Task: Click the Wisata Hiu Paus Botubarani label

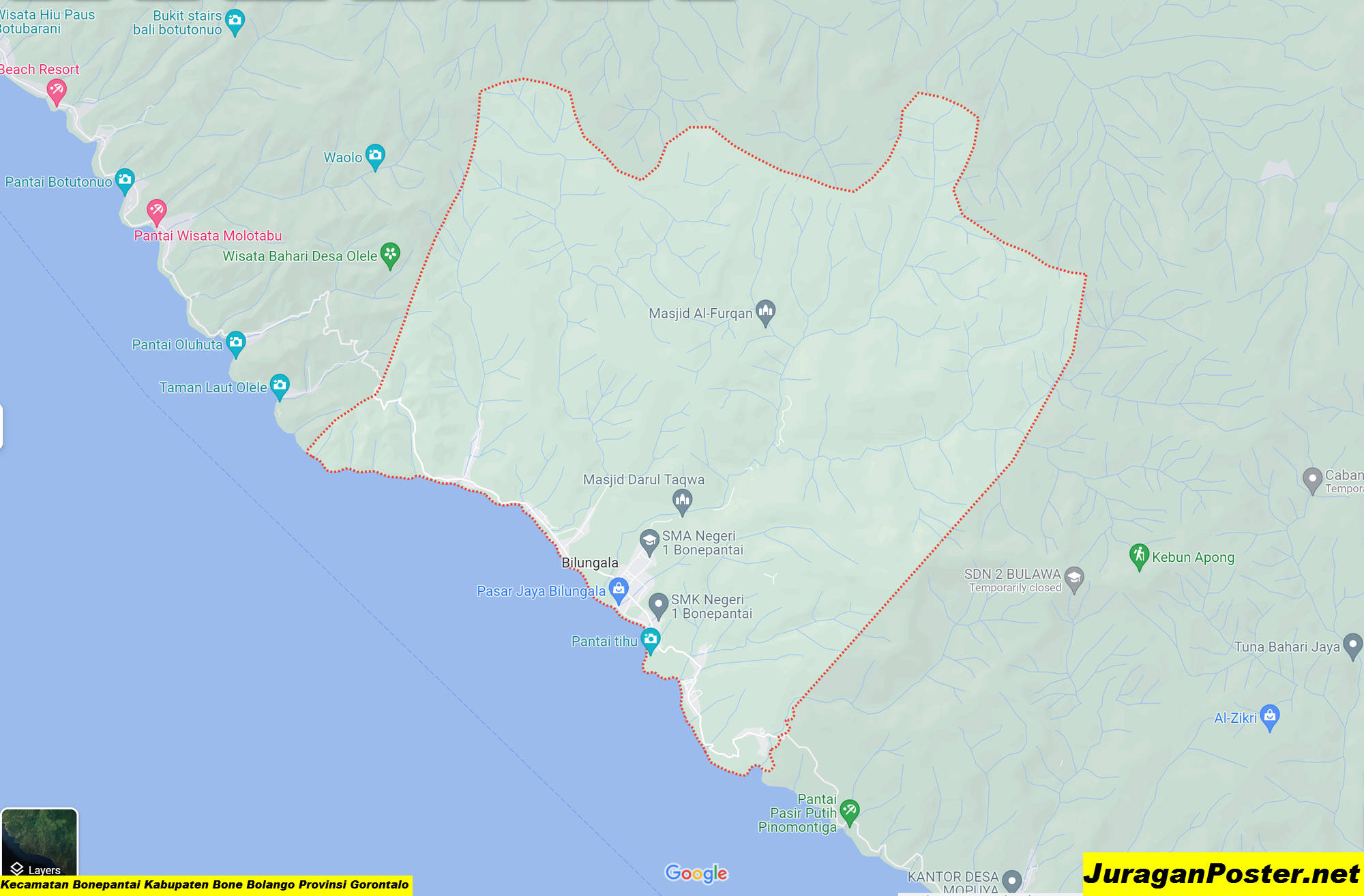Action: point(47,21)
